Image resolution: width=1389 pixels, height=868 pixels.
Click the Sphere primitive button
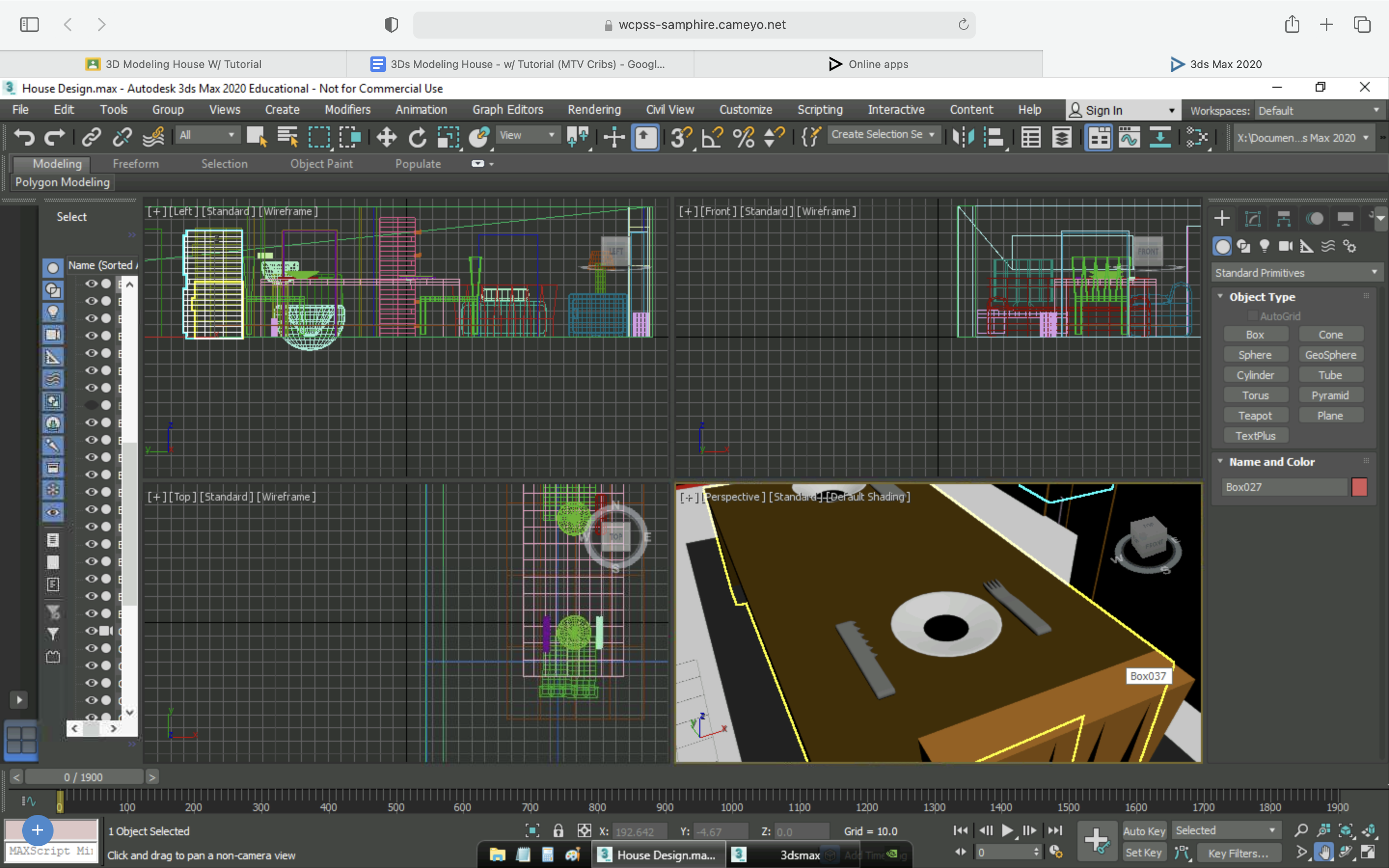click(1254, 355)
